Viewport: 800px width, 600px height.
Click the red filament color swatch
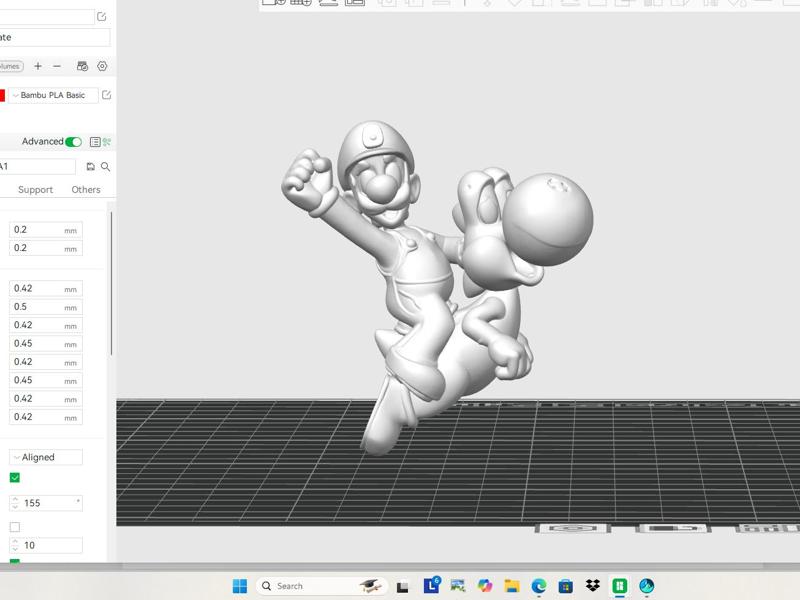pyautogui.click(x=3, y=94)
